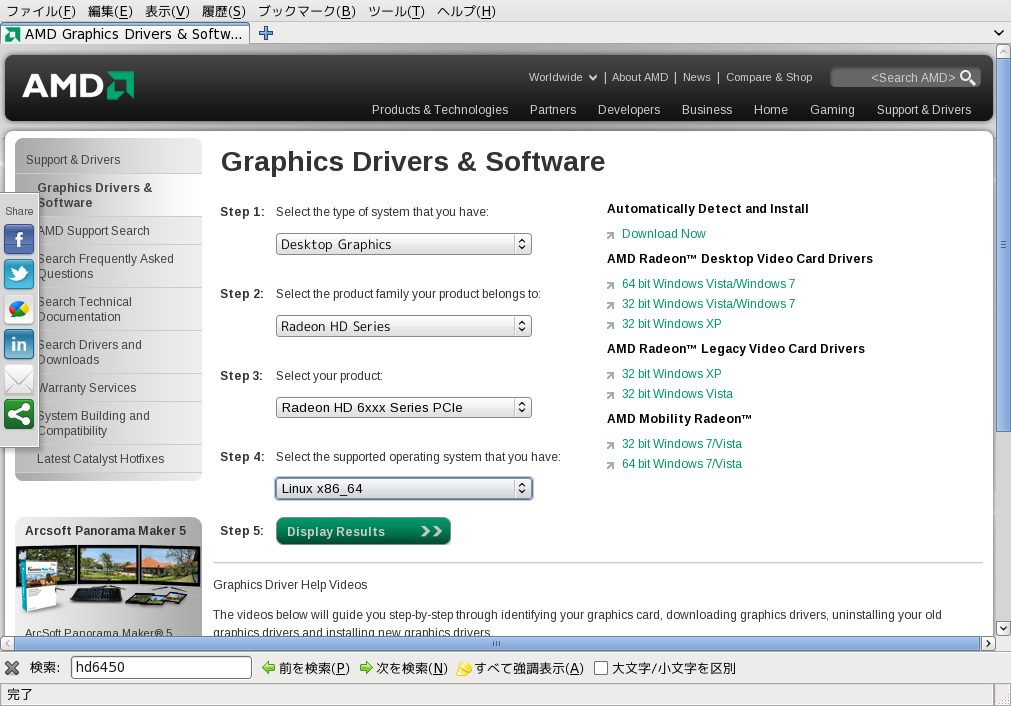The image size is (1011, 706).
Task: Open the ツール(T) menu
Action: coord(397,11)
